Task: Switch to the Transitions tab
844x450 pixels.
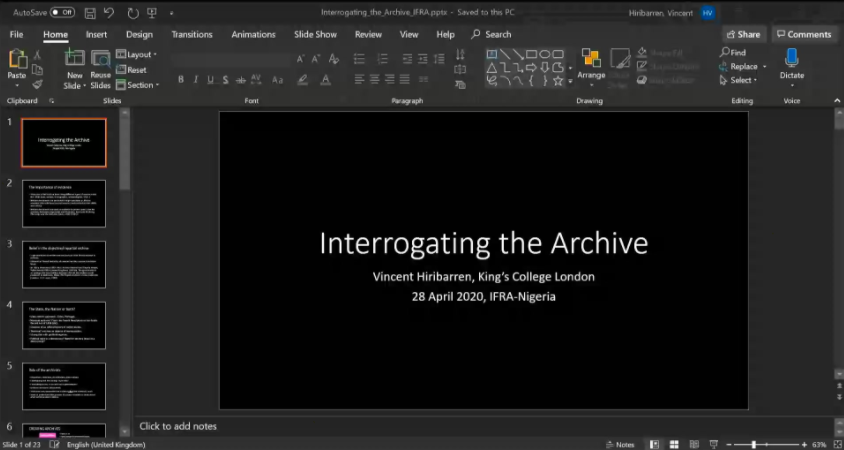Action: (192, 34)
